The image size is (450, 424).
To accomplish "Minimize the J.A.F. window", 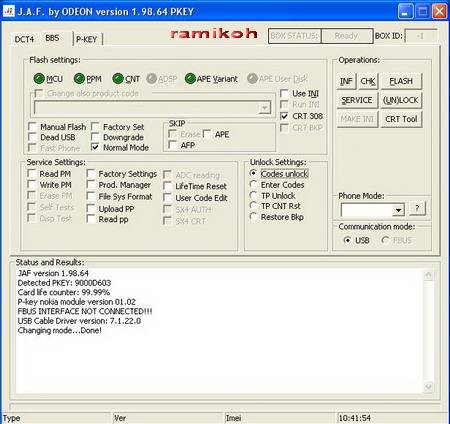I will [x=406, y=12].
